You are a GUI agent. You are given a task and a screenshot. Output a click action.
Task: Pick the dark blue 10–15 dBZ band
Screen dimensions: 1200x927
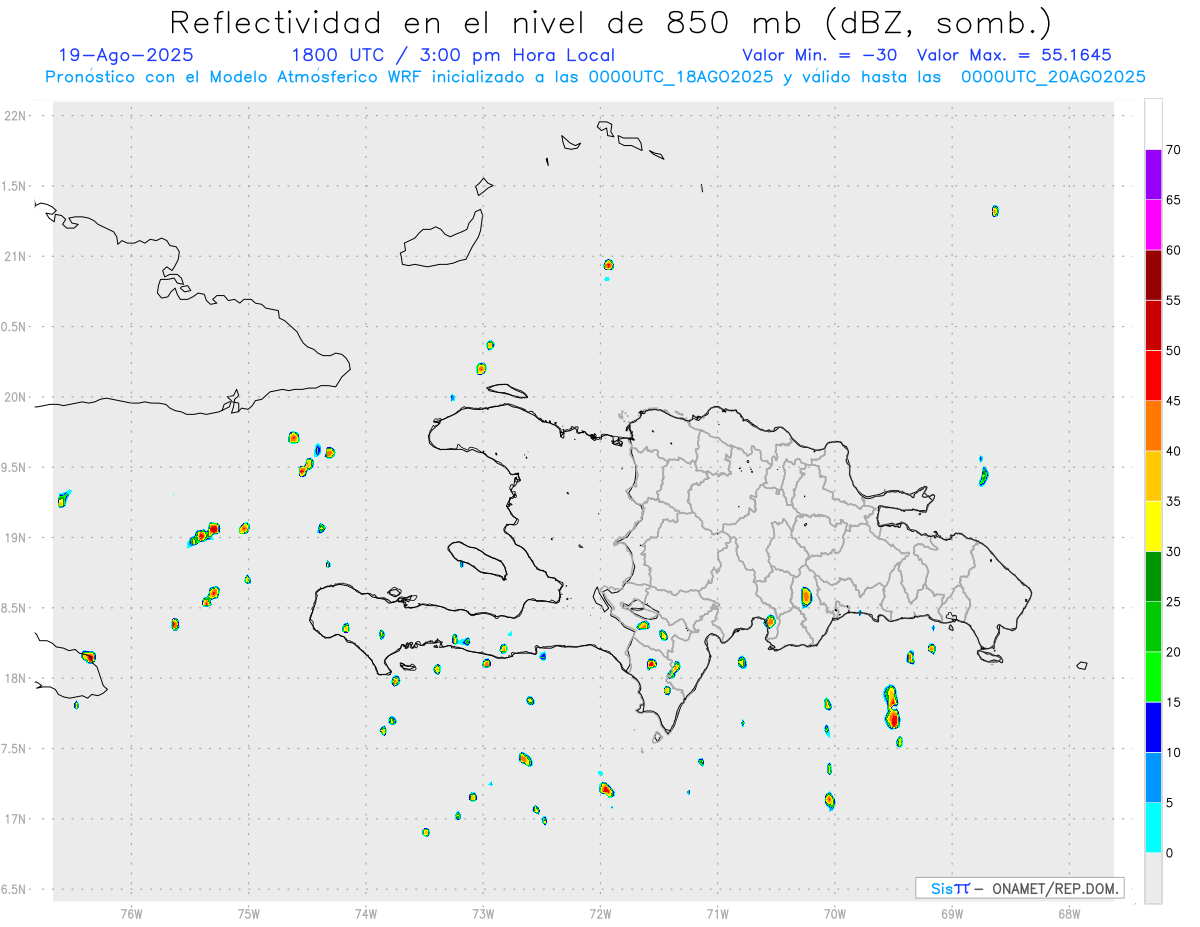coord(1153,727)
